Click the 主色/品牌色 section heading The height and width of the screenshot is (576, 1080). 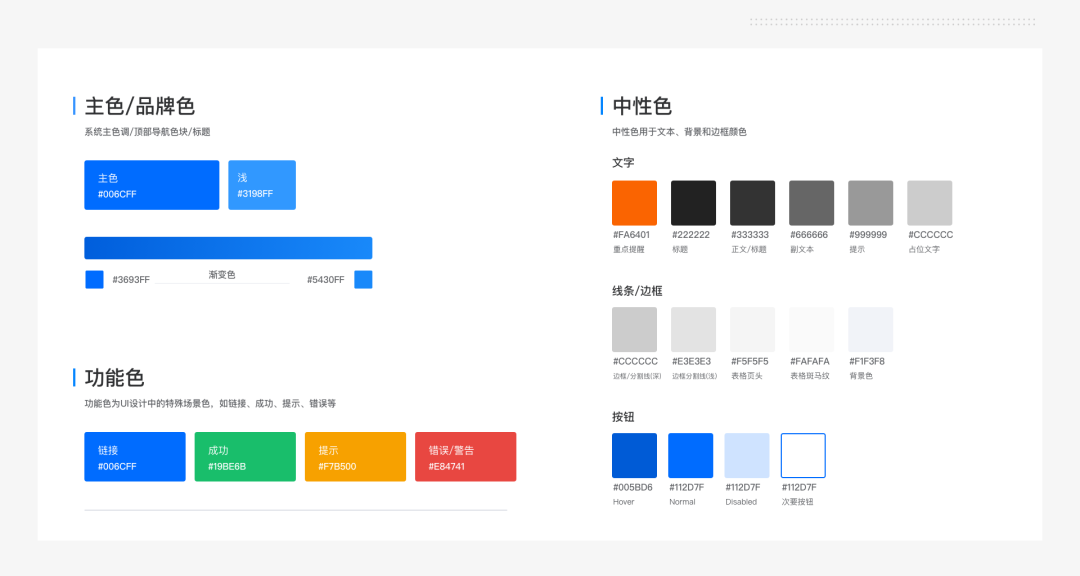(x=140, y=106)
